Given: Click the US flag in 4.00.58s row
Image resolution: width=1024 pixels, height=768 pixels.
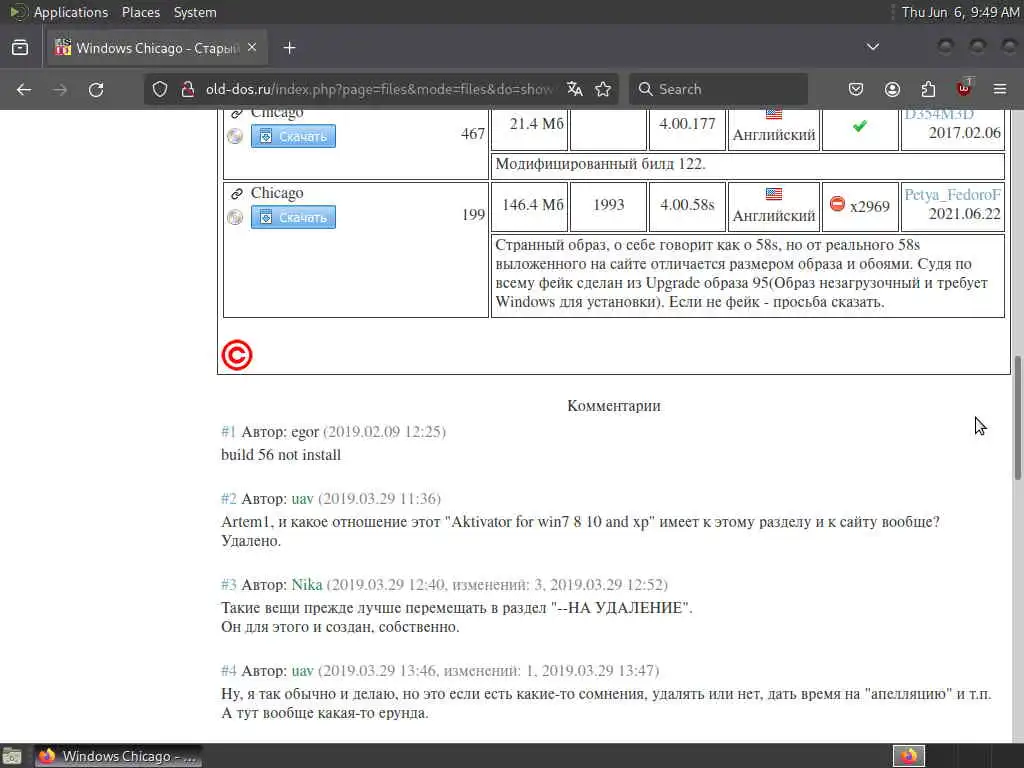Looking at the screenshot, I should click(x=774, y=194).
